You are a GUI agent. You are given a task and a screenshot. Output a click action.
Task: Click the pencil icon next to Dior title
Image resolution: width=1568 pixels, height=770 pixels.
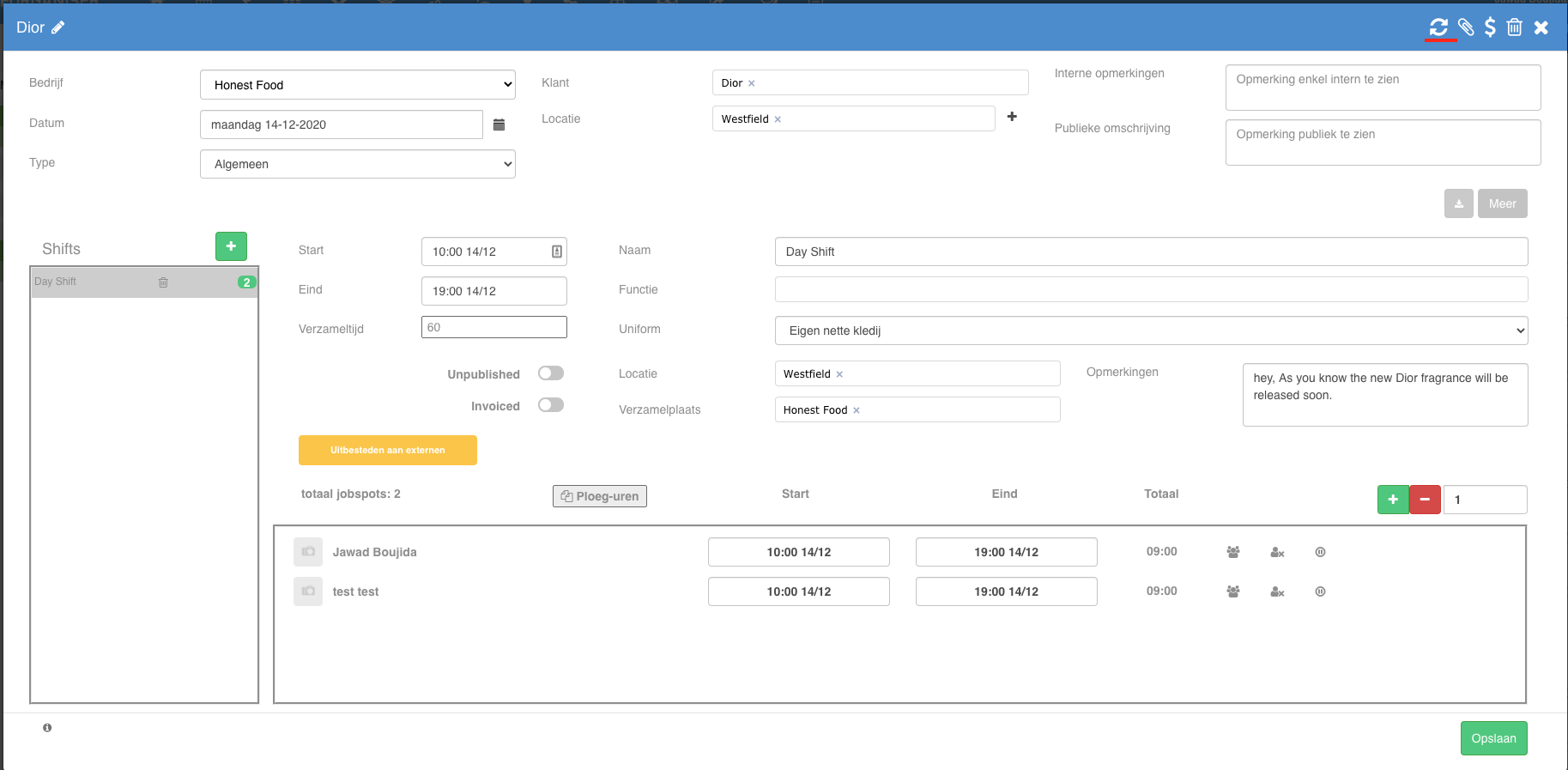tap(58, 27)
